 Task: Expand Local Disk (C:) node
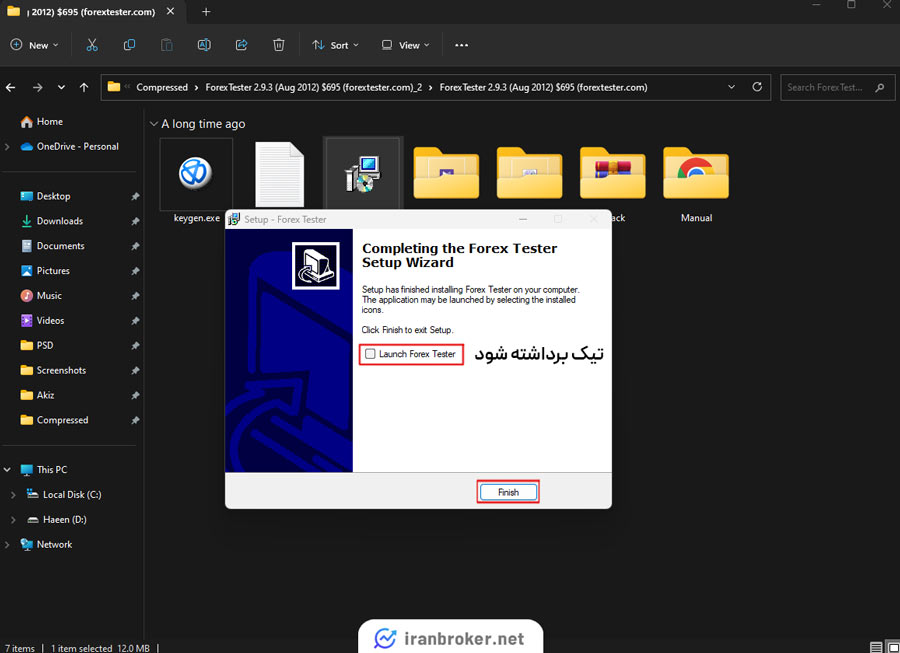(x=13, y=495)
